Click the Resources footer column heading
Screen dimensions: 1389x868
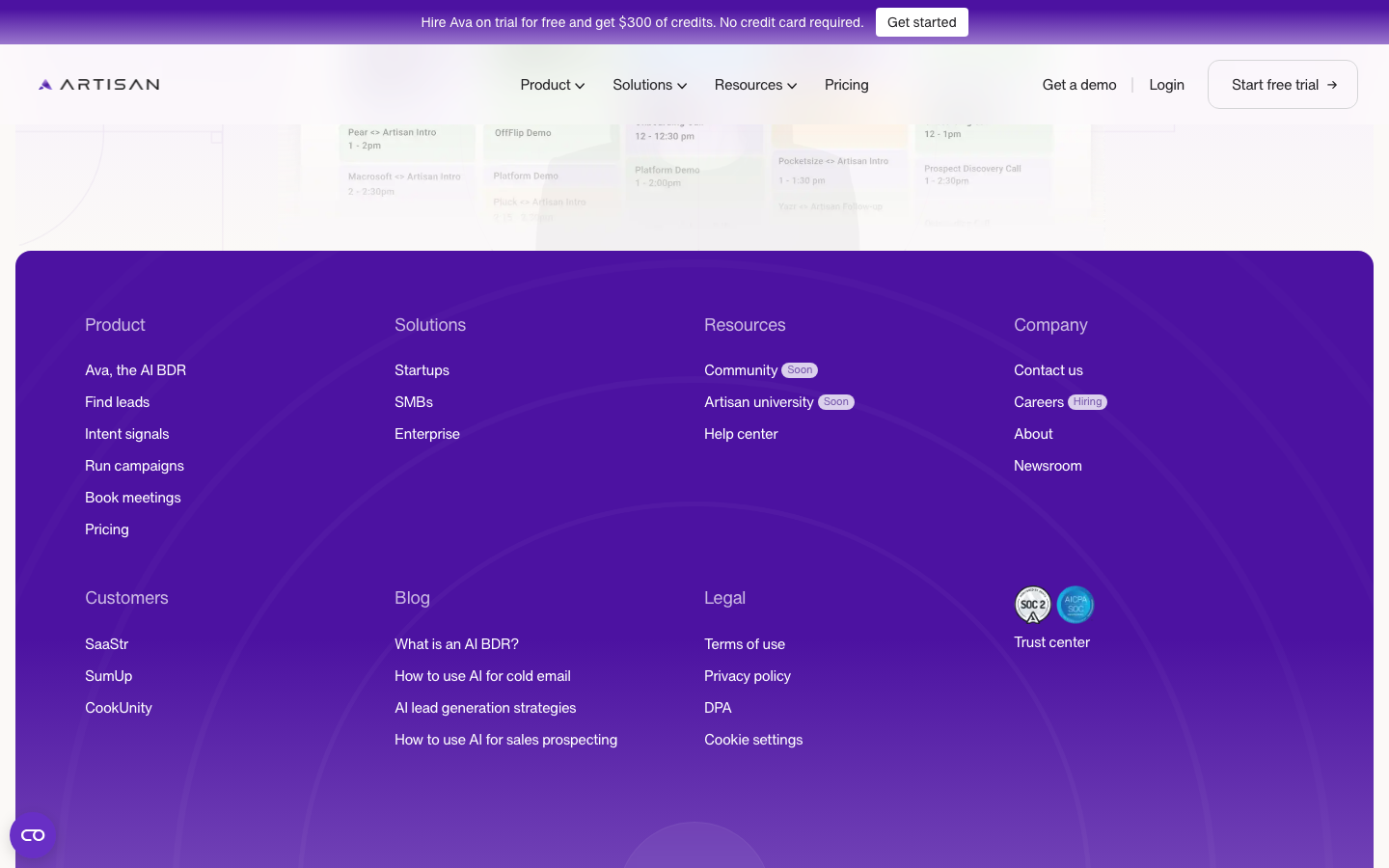pos(745,325)
